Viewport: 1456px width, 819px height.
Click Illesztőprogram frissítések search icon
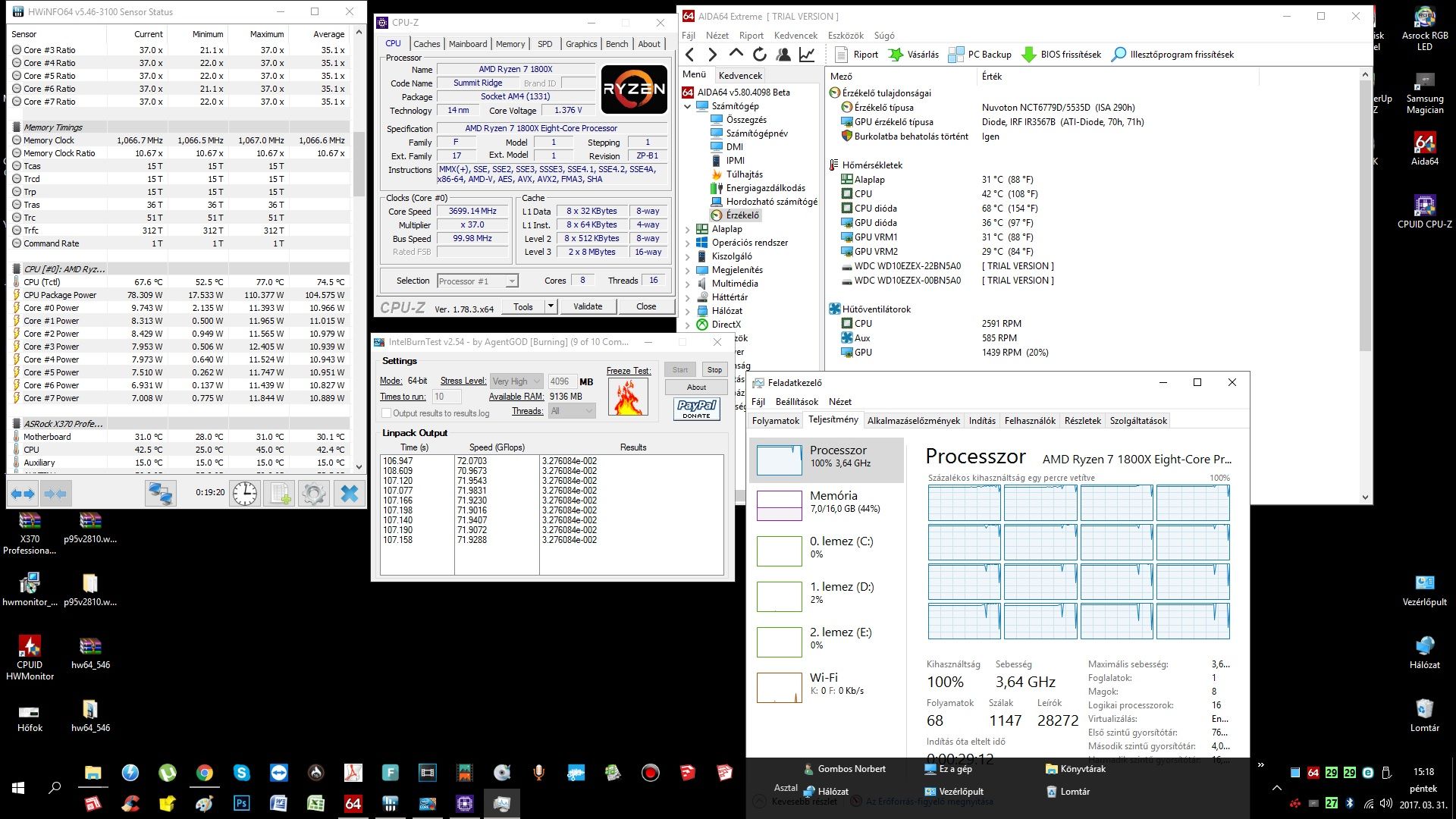point(1118,55)
